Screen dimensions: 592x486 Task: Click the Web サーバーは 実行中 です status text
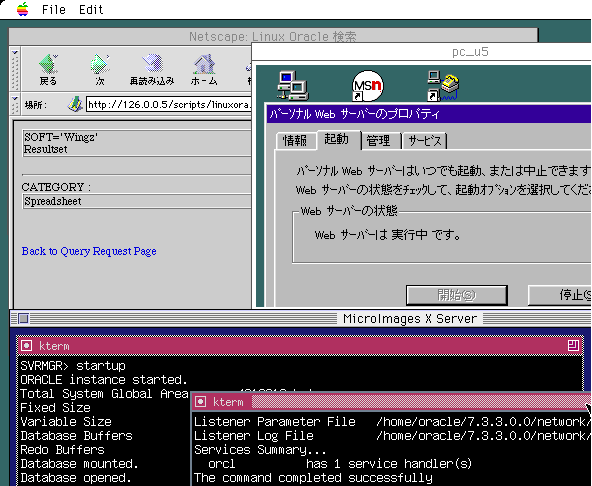388,235
